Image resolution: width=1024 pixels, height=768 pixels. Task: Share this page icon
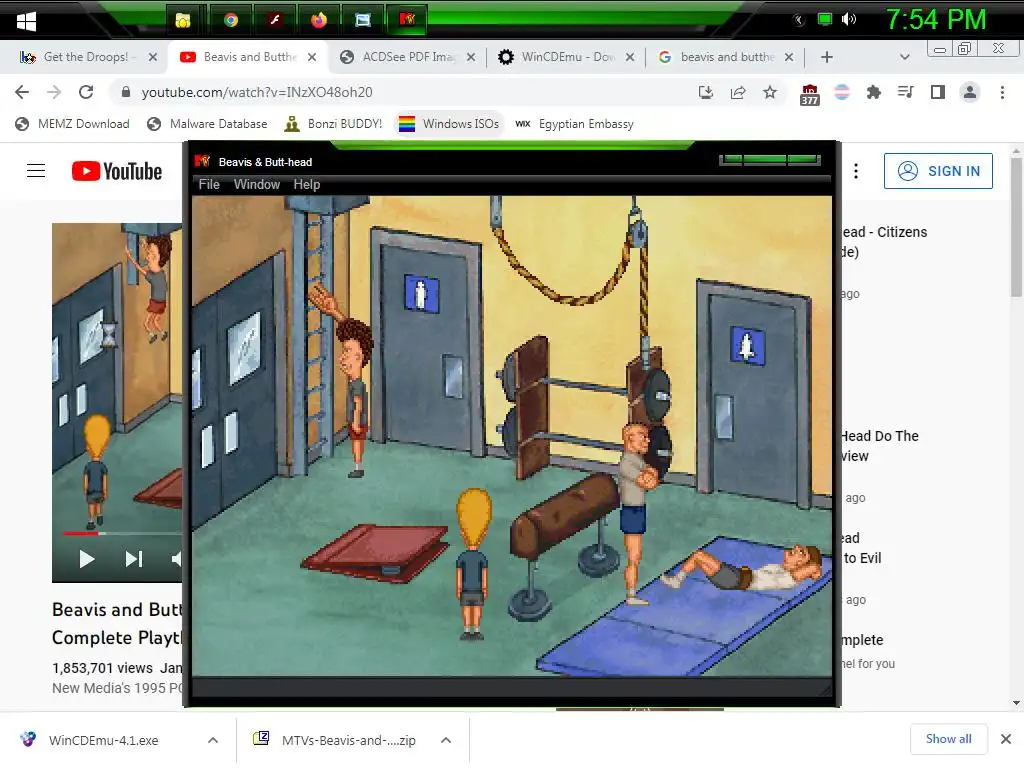click(738, 92)
